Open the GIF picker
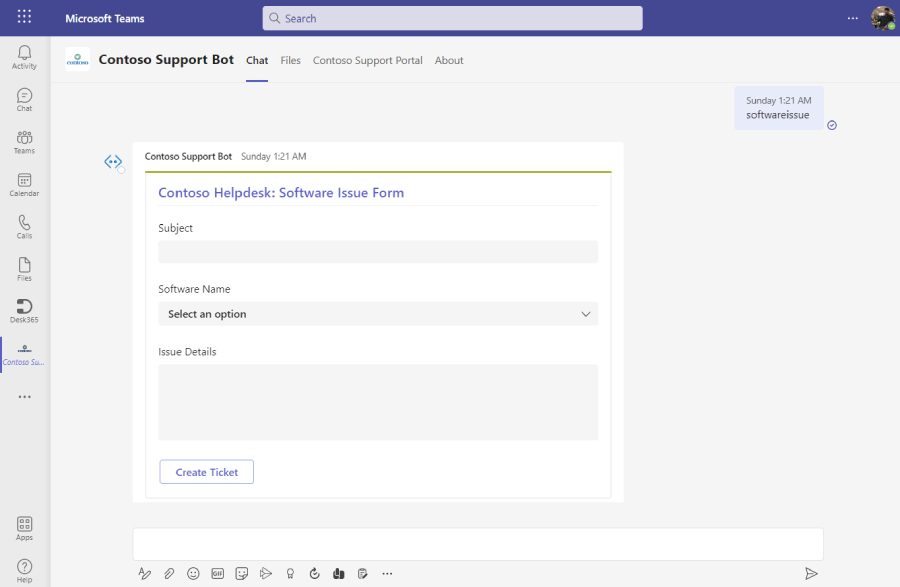Screen dimensions: 900x587 218,573
